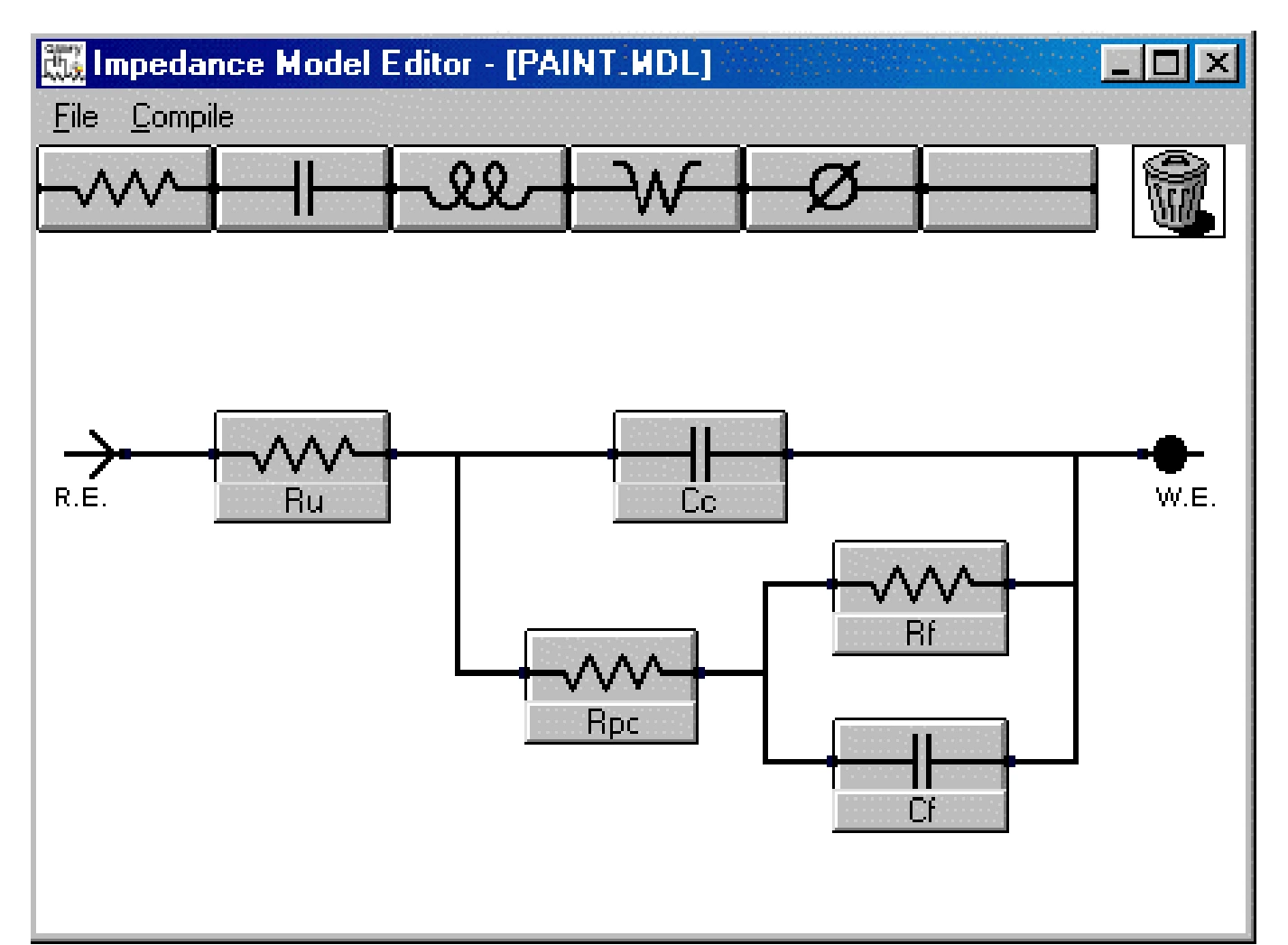Open the File menu
The height and width of the screenshot is (945, 1288).
click(x=76, y=117)
